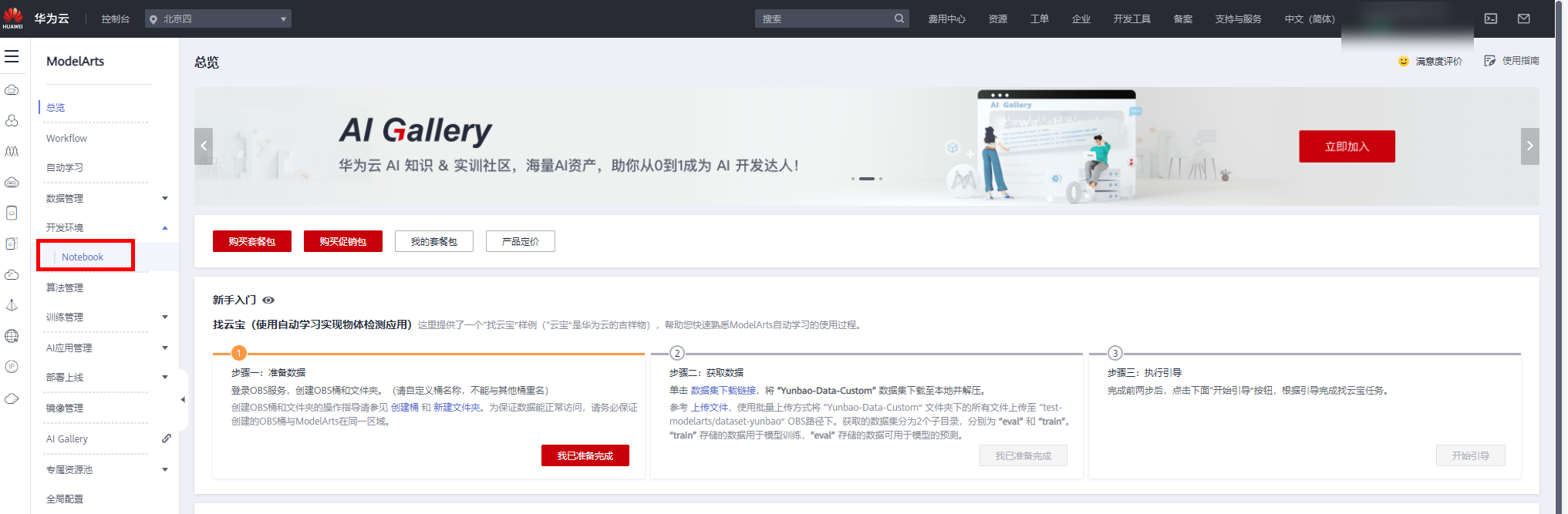Open 镜像管理 in the side menu
The height and width of the screenshot is (514, 1568).
[x=65, y=408]
